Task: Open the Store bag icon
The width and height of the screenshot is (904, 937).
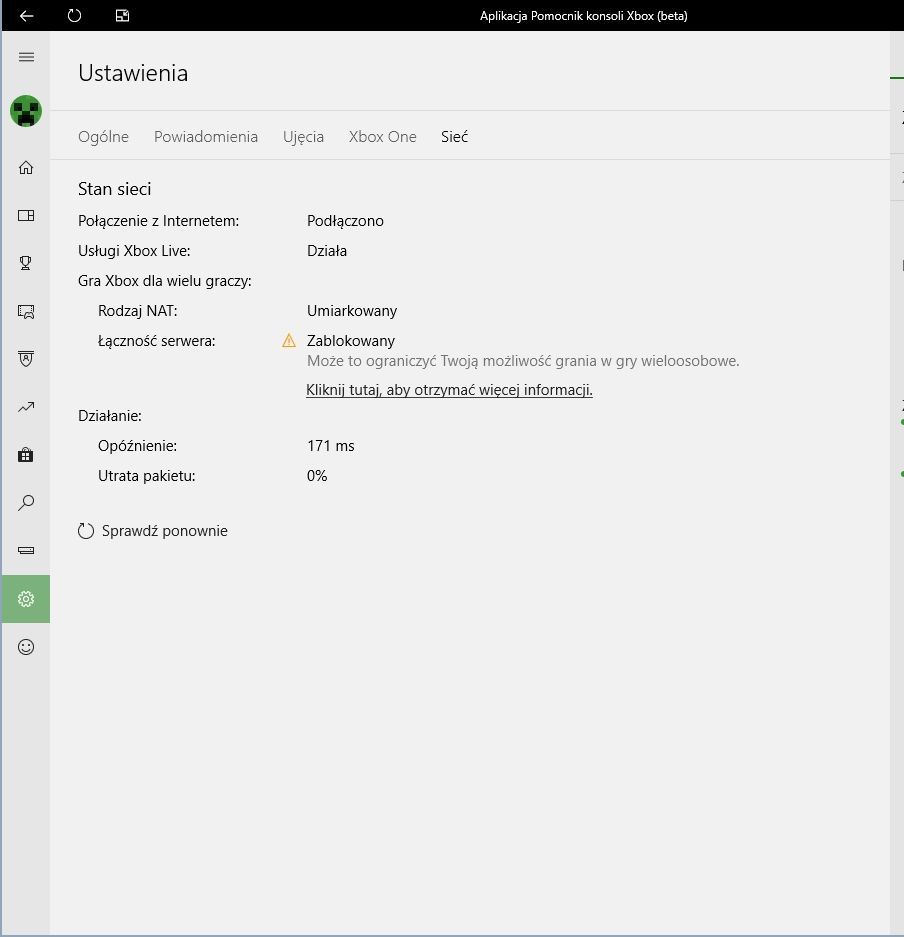Action: (26, 455)
